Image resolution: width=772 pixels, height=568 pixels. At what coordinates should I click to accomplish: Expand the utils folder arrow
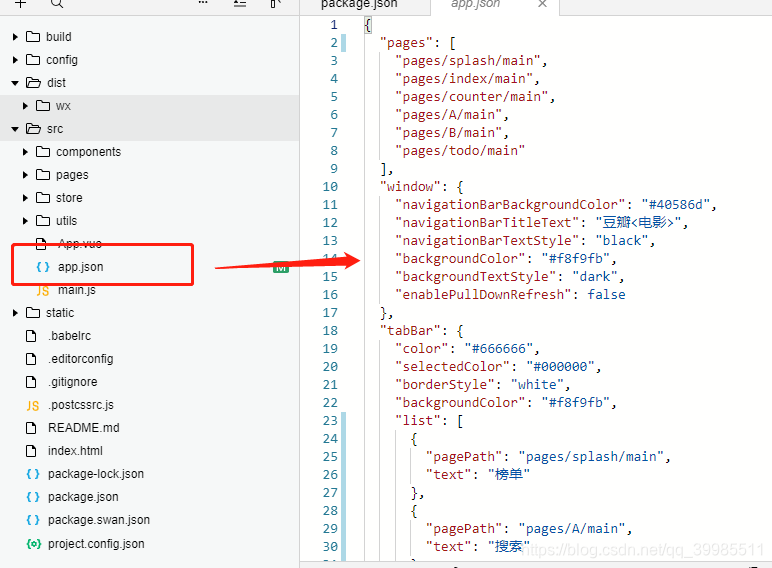25,221
